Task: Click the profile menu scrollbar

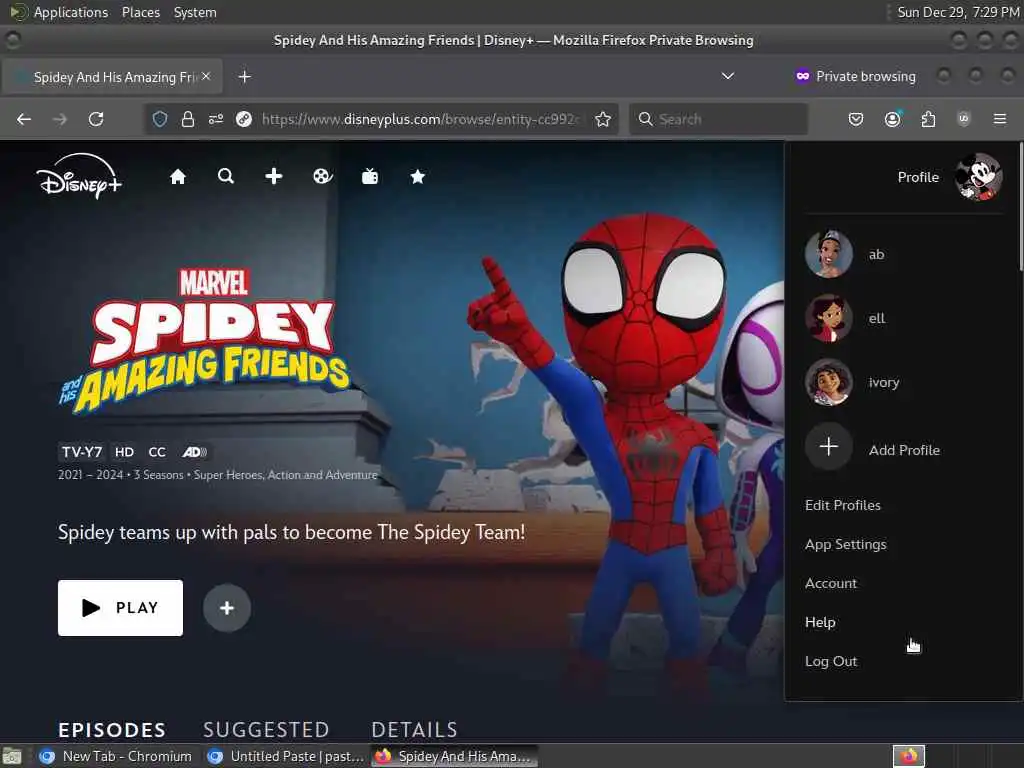Action: (x=1020, y=206)
